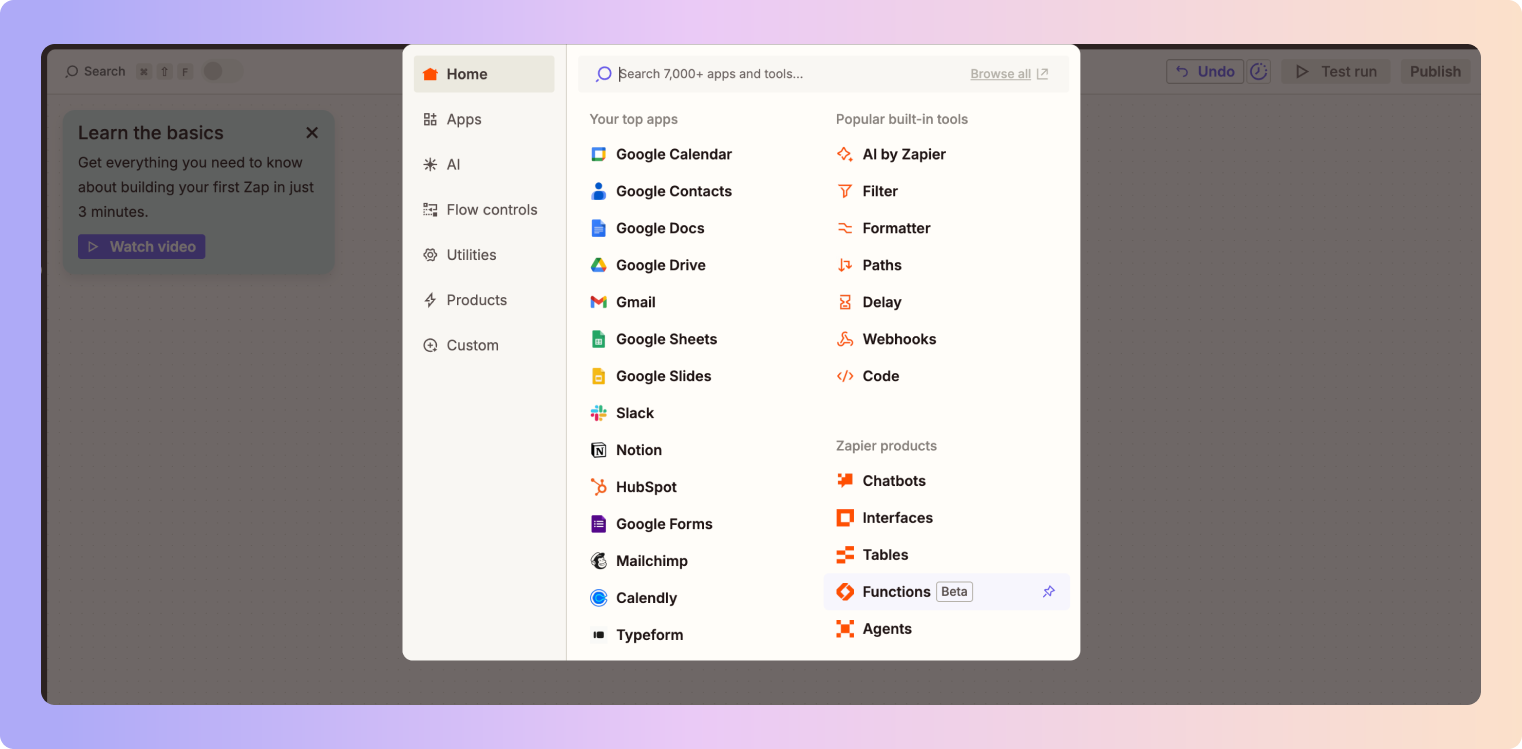This screenshot has width=1522, height=749.
Task: Click the Google Slides icon
Action: click(x=599, y=376)
